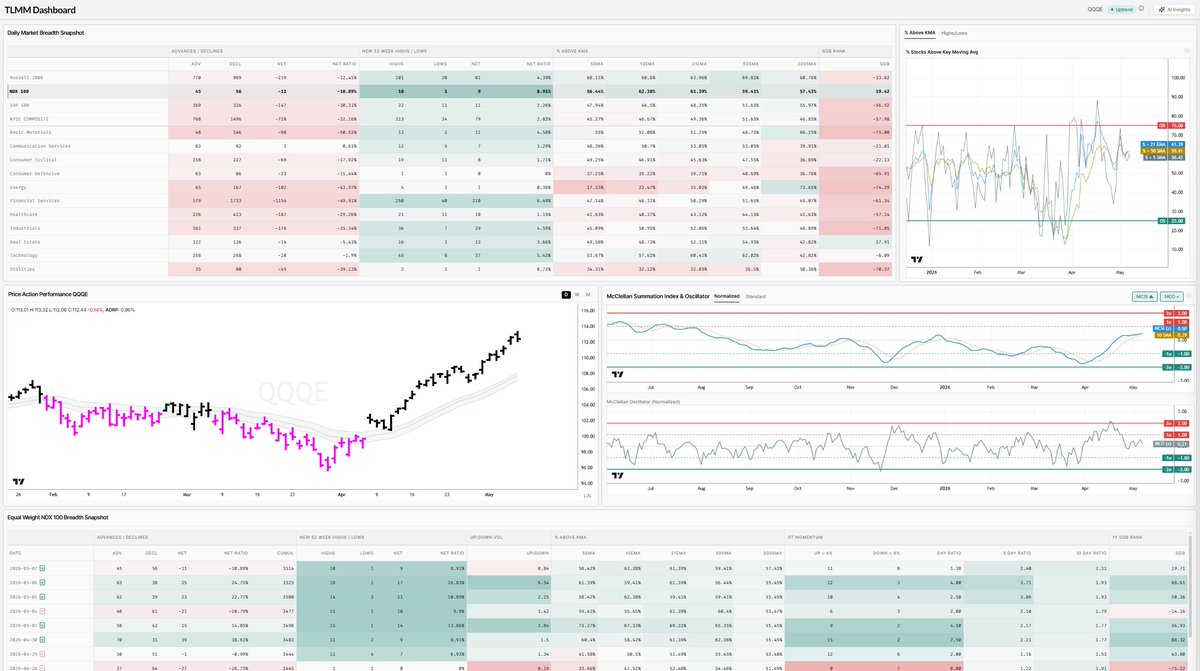This screenshot has height=671, width=1200.
Task: Select the % Above KMA tab
Action: coord(920,32)
